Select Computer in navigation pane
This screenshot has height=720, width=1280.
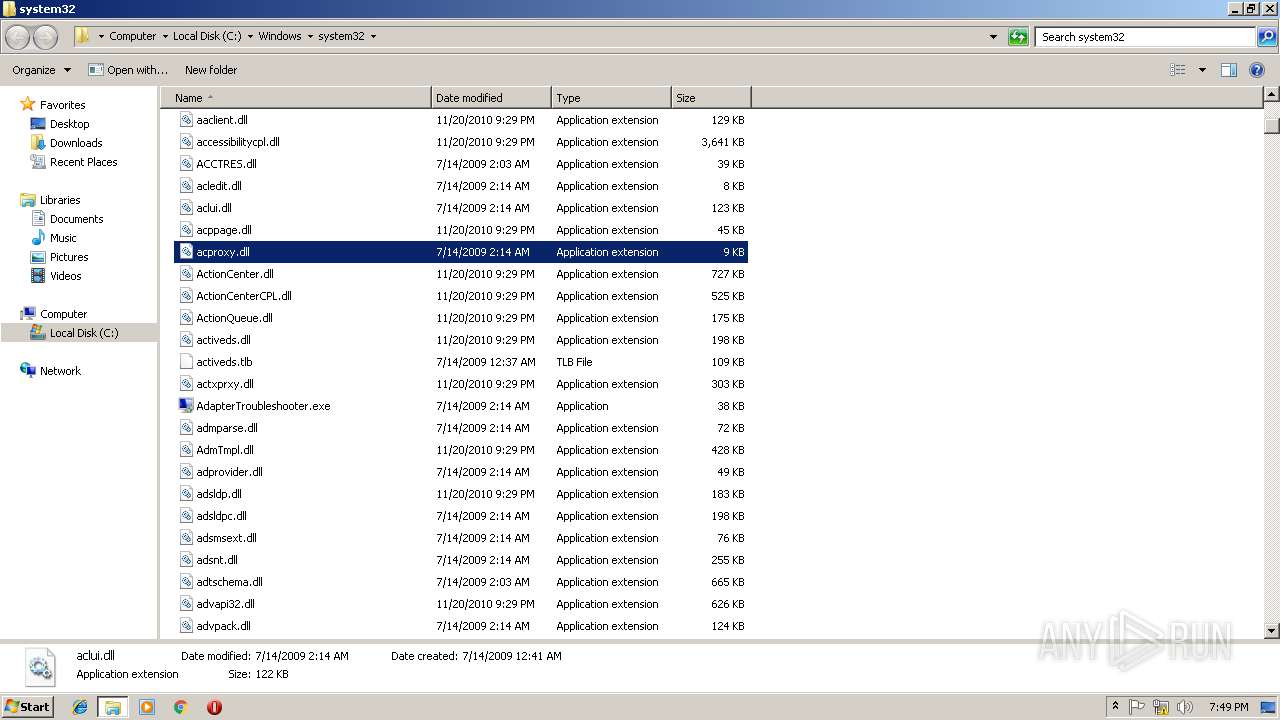pos(63,314)
